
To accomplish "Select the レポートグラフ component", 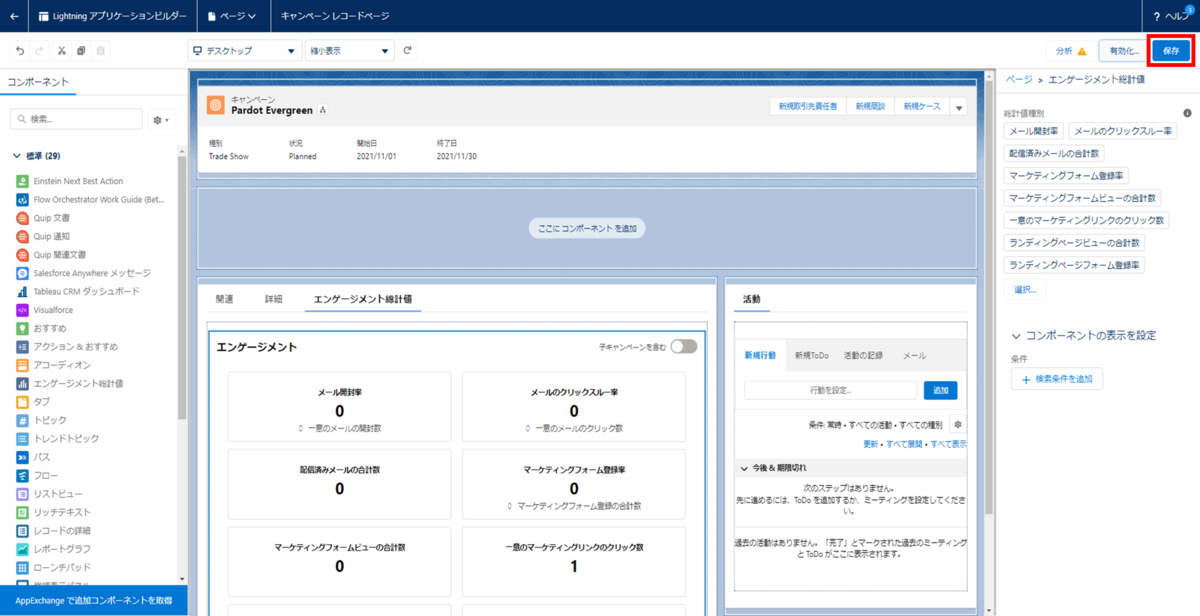I will click(53, 549).
